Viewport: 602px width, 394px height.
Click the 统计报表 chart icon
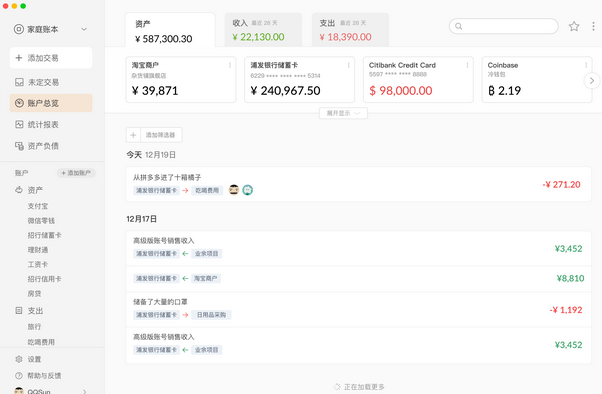pos(19,124)
